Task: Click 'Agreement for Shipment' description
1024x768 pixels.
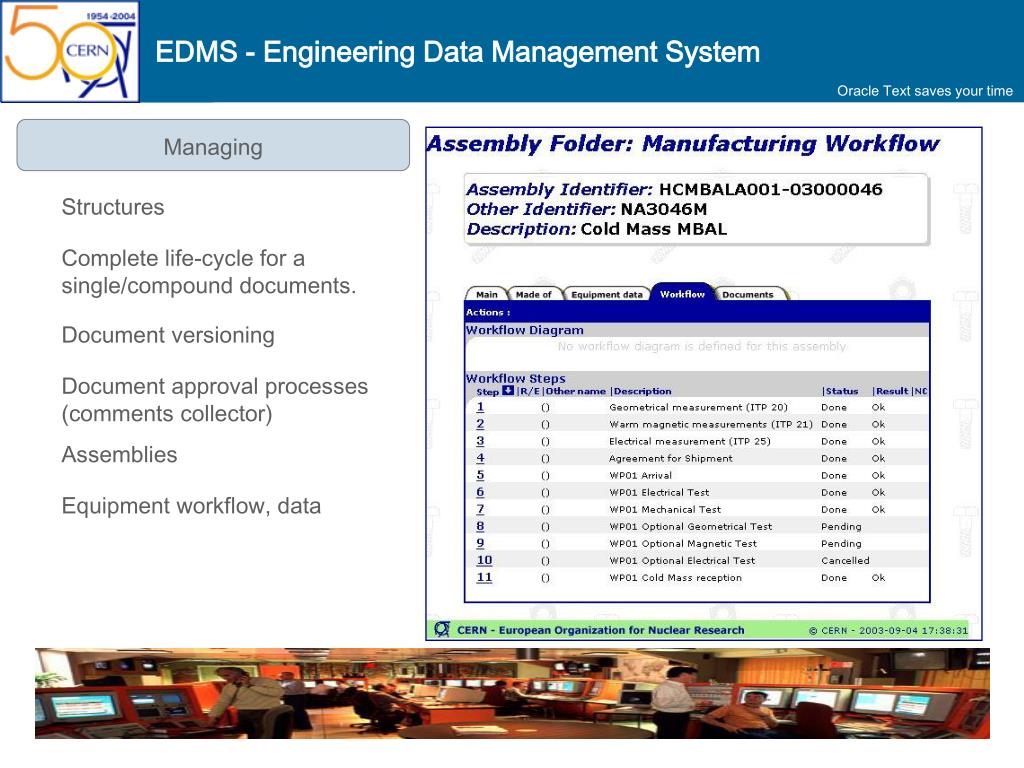Action: (x=671, y=458)
